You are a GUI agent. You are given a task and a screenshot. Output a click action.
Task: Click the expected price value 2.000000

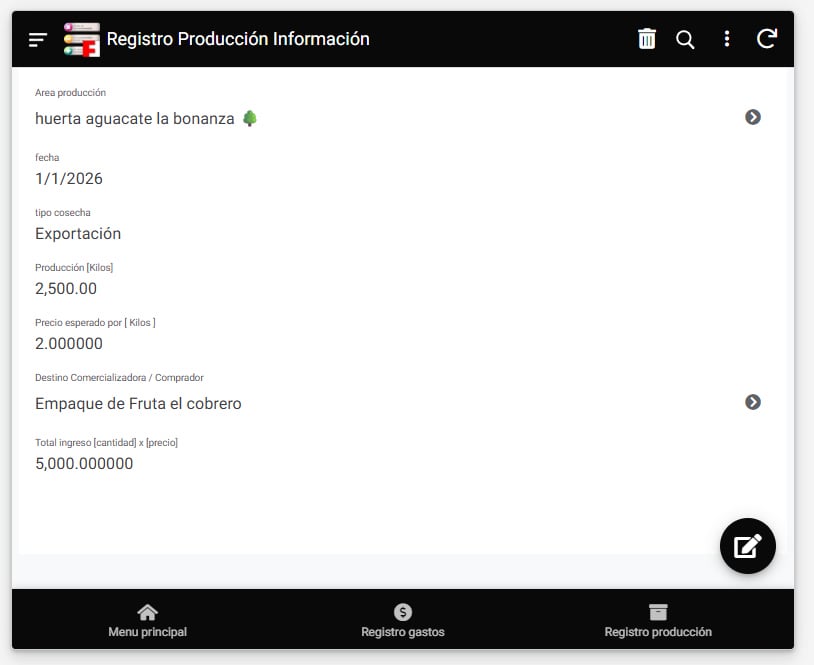point(69,344)
